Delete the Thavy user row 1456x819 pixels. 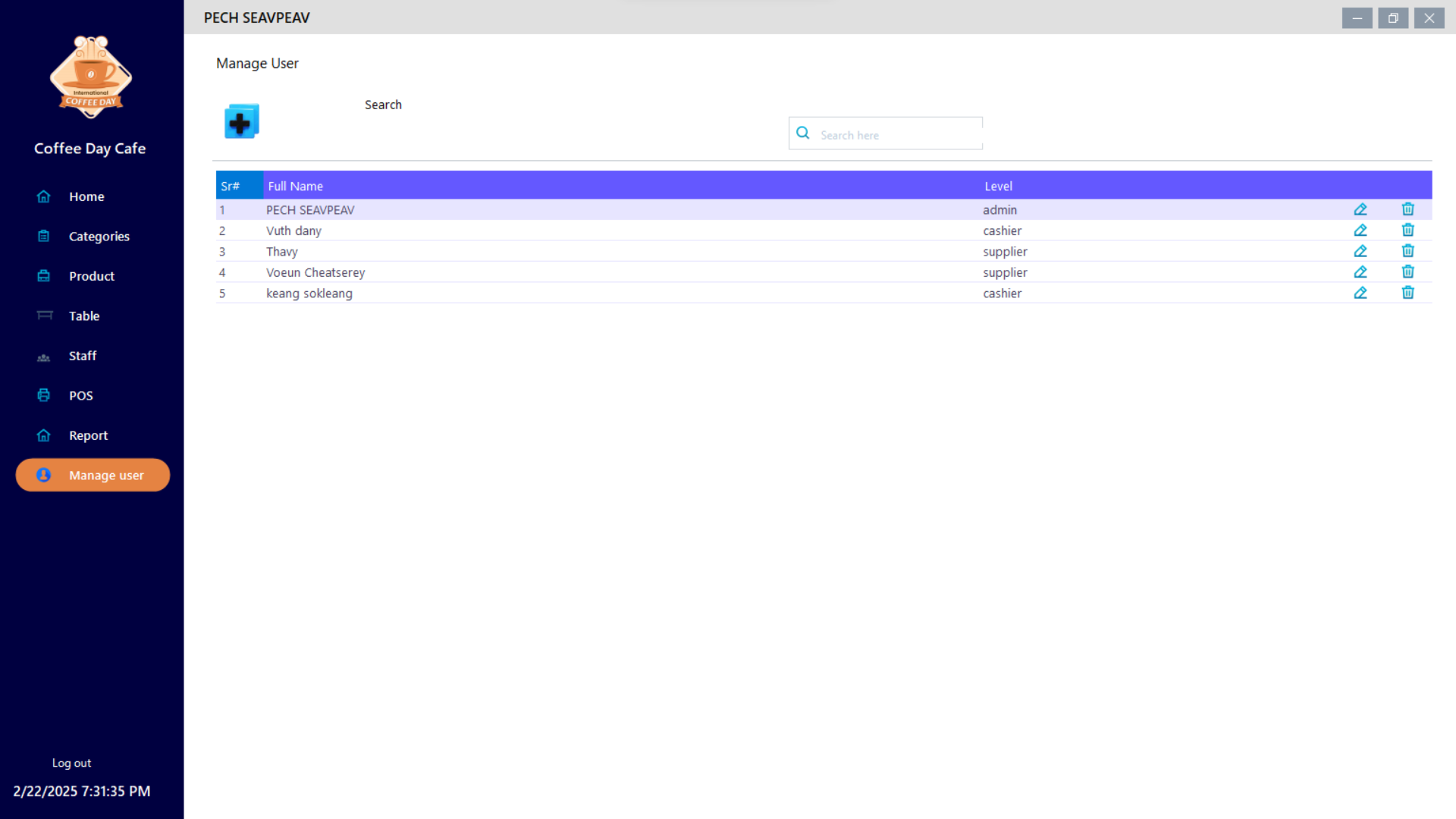click(1407, 251)
